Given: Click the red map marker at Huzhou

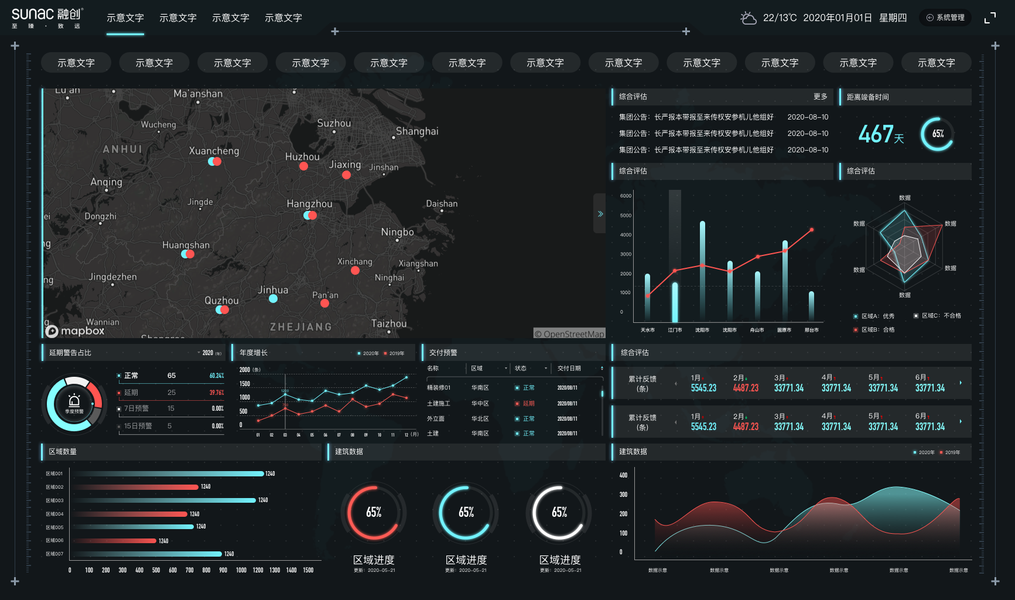Looking at the screenshot, I should [304, 166].
